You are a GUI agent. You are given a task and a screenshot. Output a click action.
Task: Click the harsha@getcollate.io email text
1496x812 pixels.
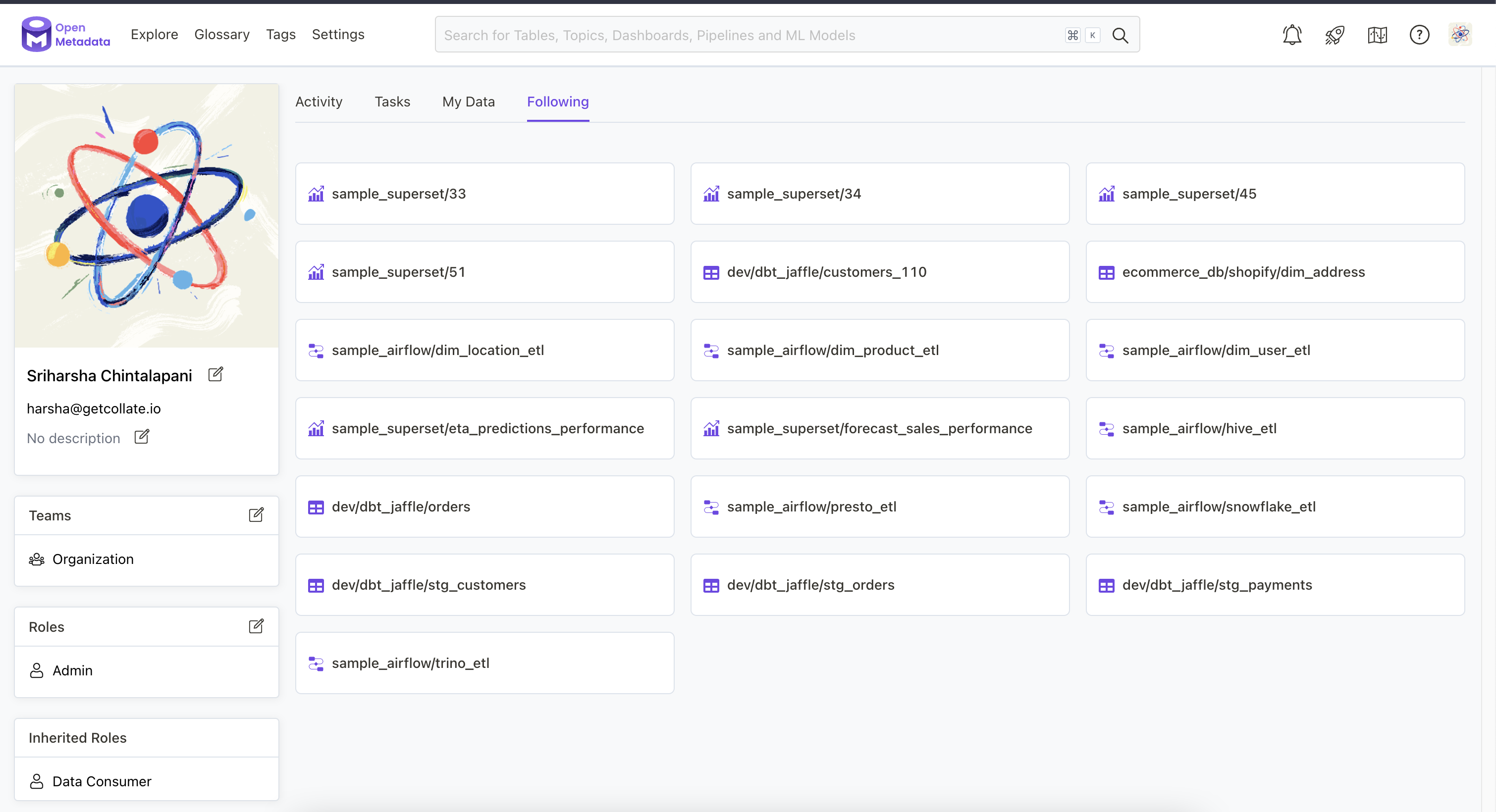pos(94,408)
